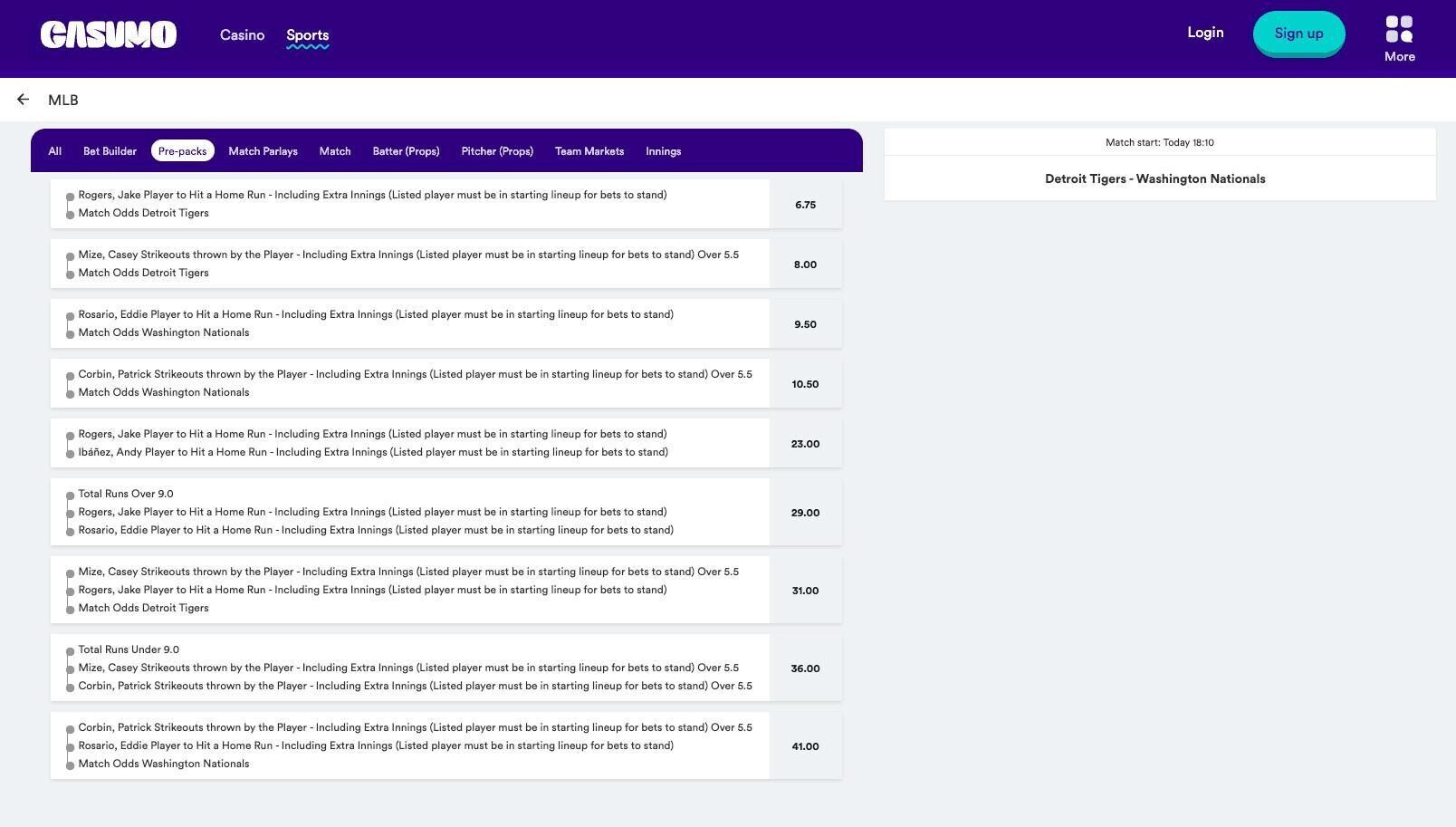Select the 10.50 odds button
Viewport: 1456px width, 827px height.
(x=805, y=384)
